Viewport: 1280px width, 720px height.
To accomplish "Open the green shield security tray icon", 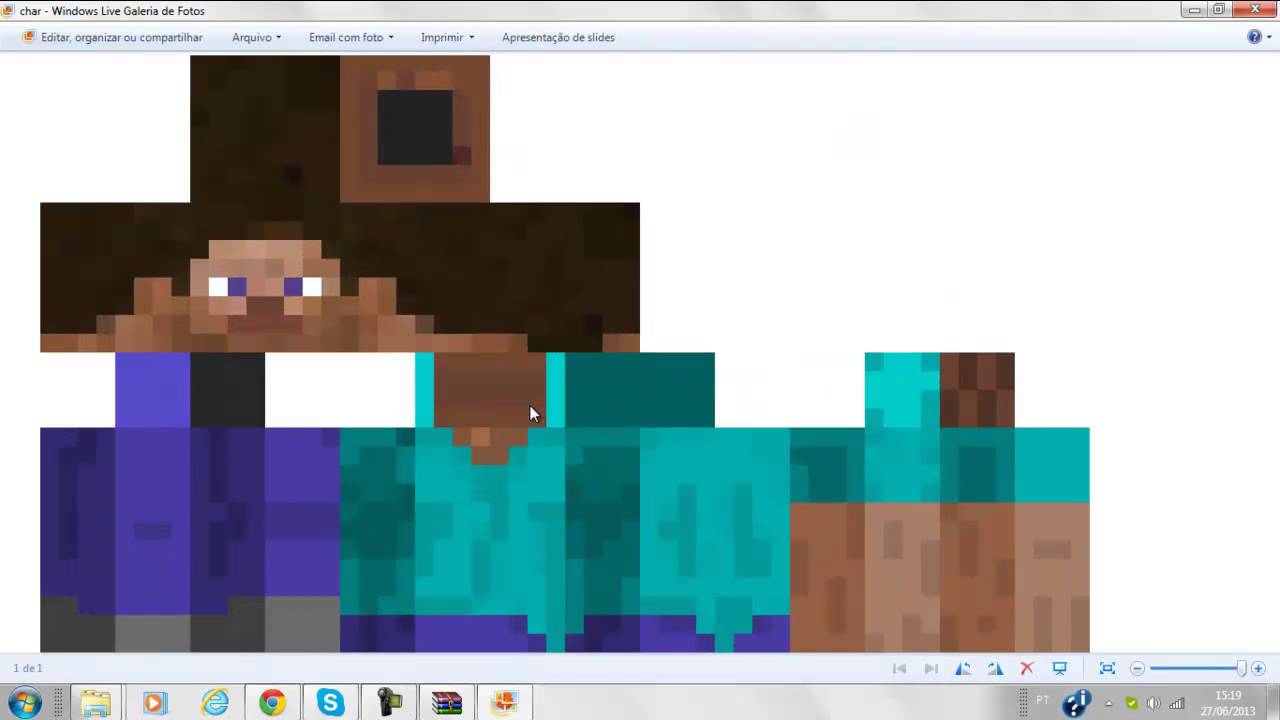I will (1132, 703).
